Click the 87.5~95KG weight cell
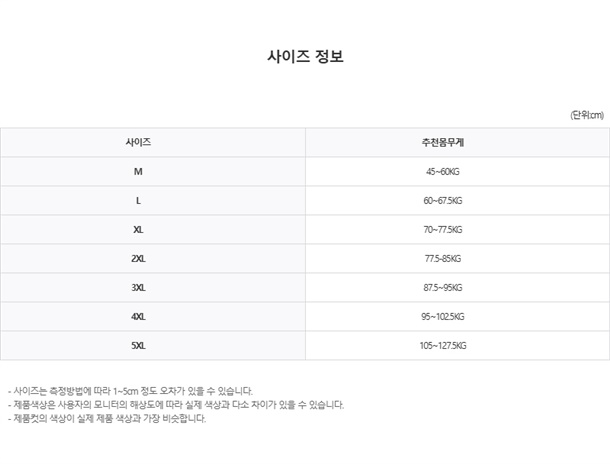 click(442, 287)
